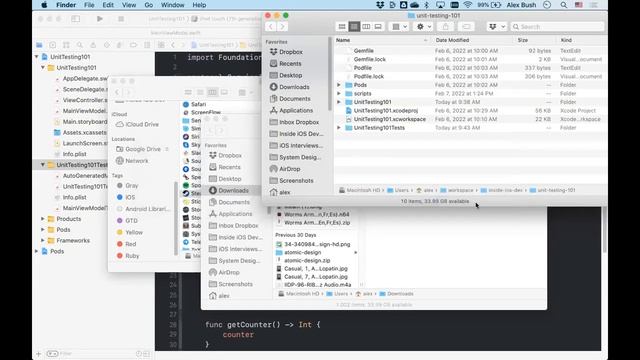Open the Dropbox toolbar dropdown in Finder

(x=497, y=27)
